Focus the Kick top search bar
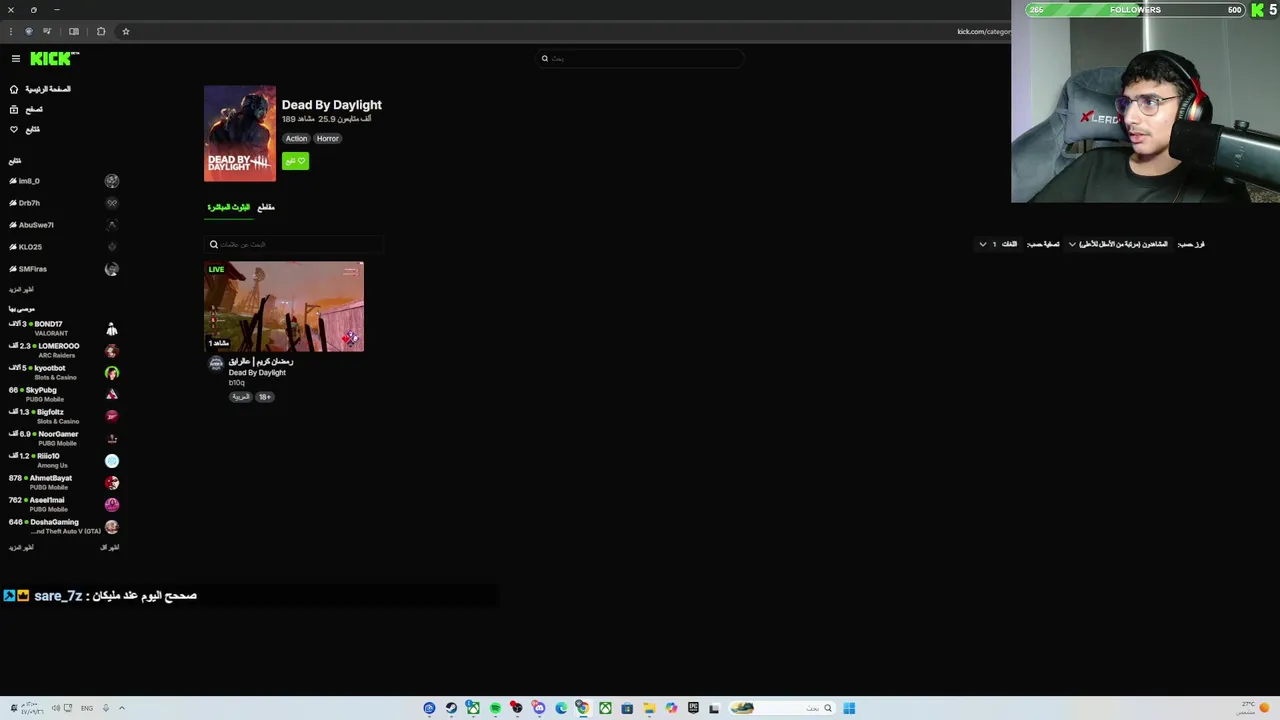 pyautogui.click(x=640, y=59)
